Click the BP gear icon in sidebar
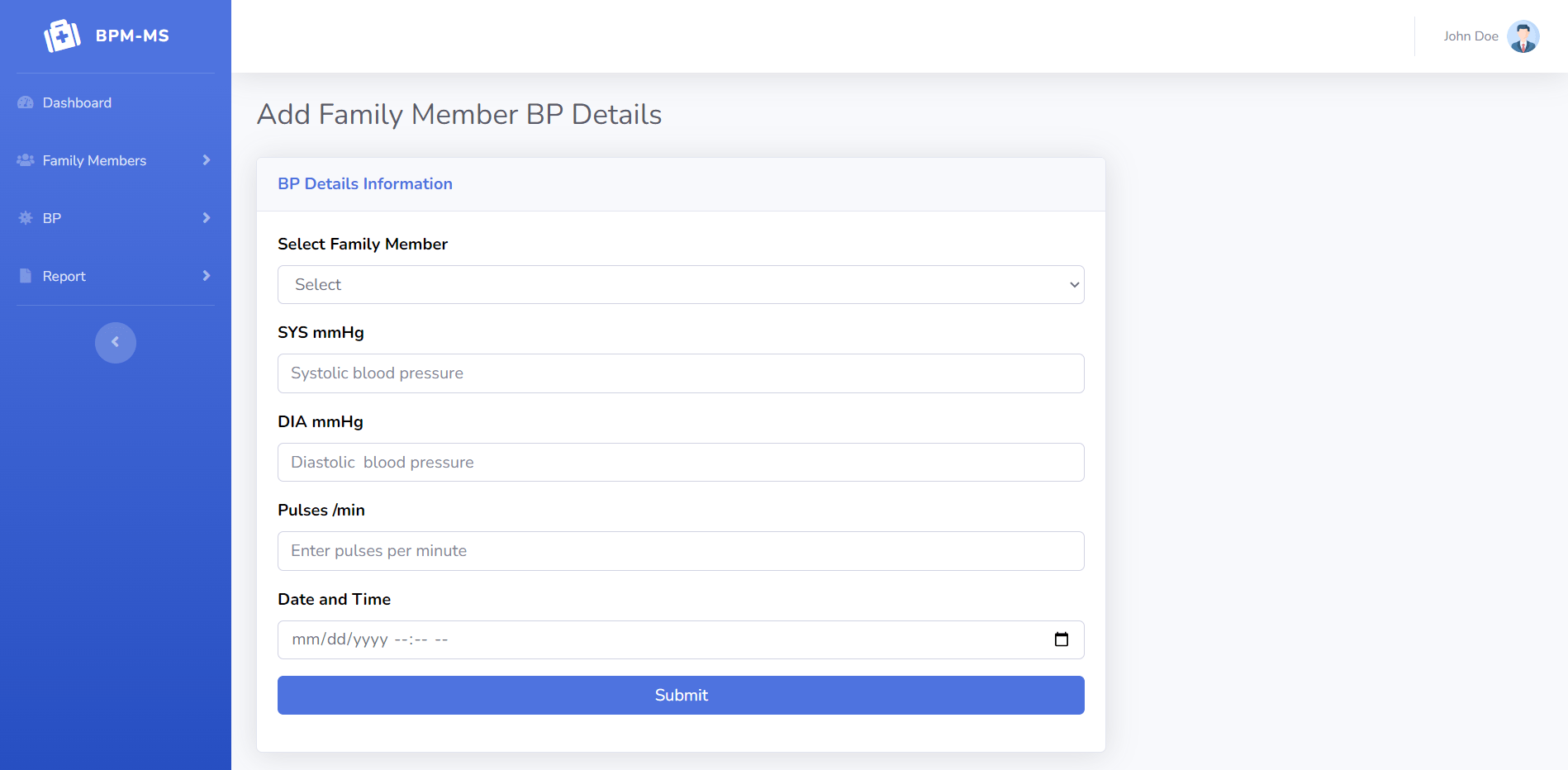 26,218
